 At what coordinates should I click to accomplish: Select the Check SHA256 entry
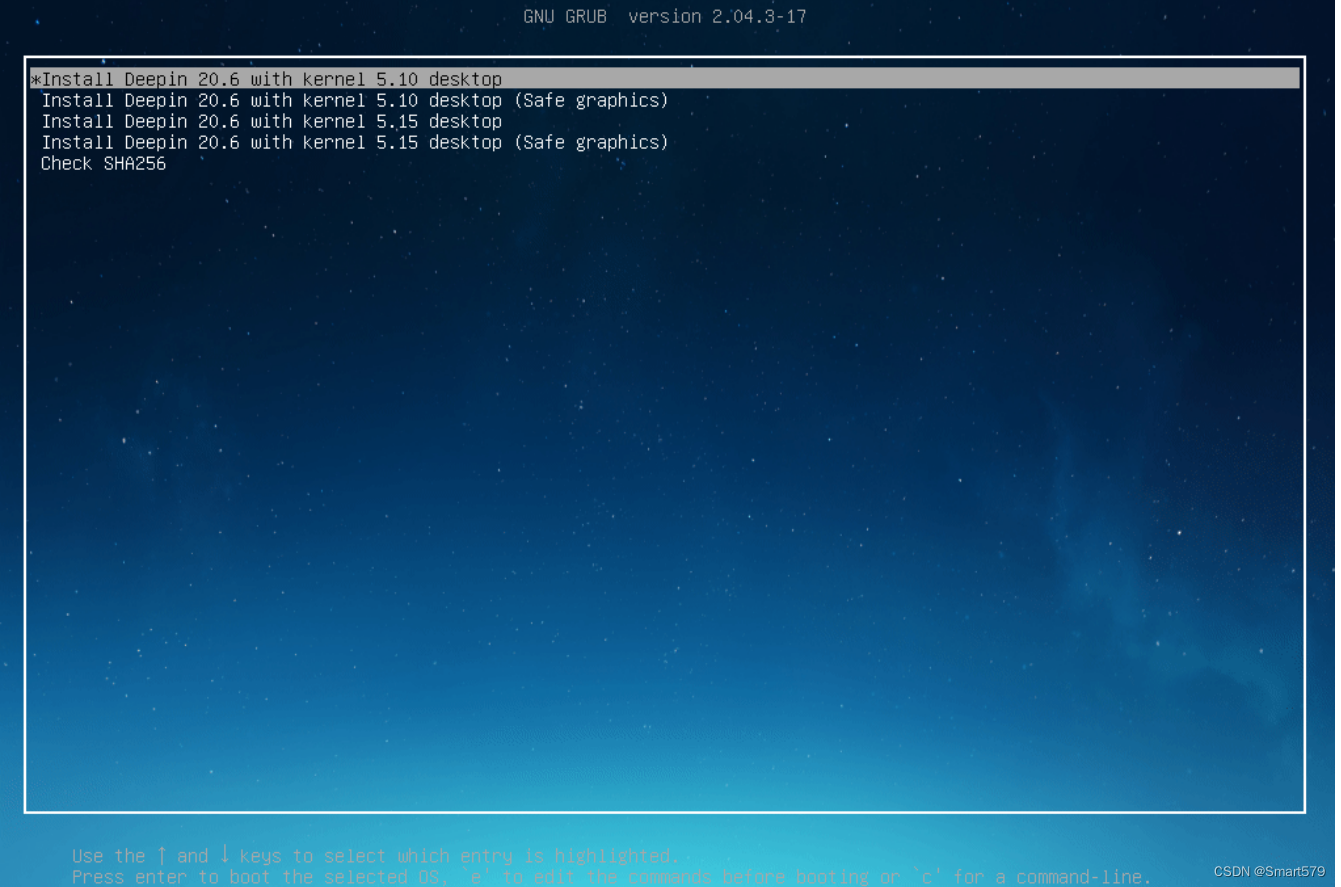(x=103, y=163)
